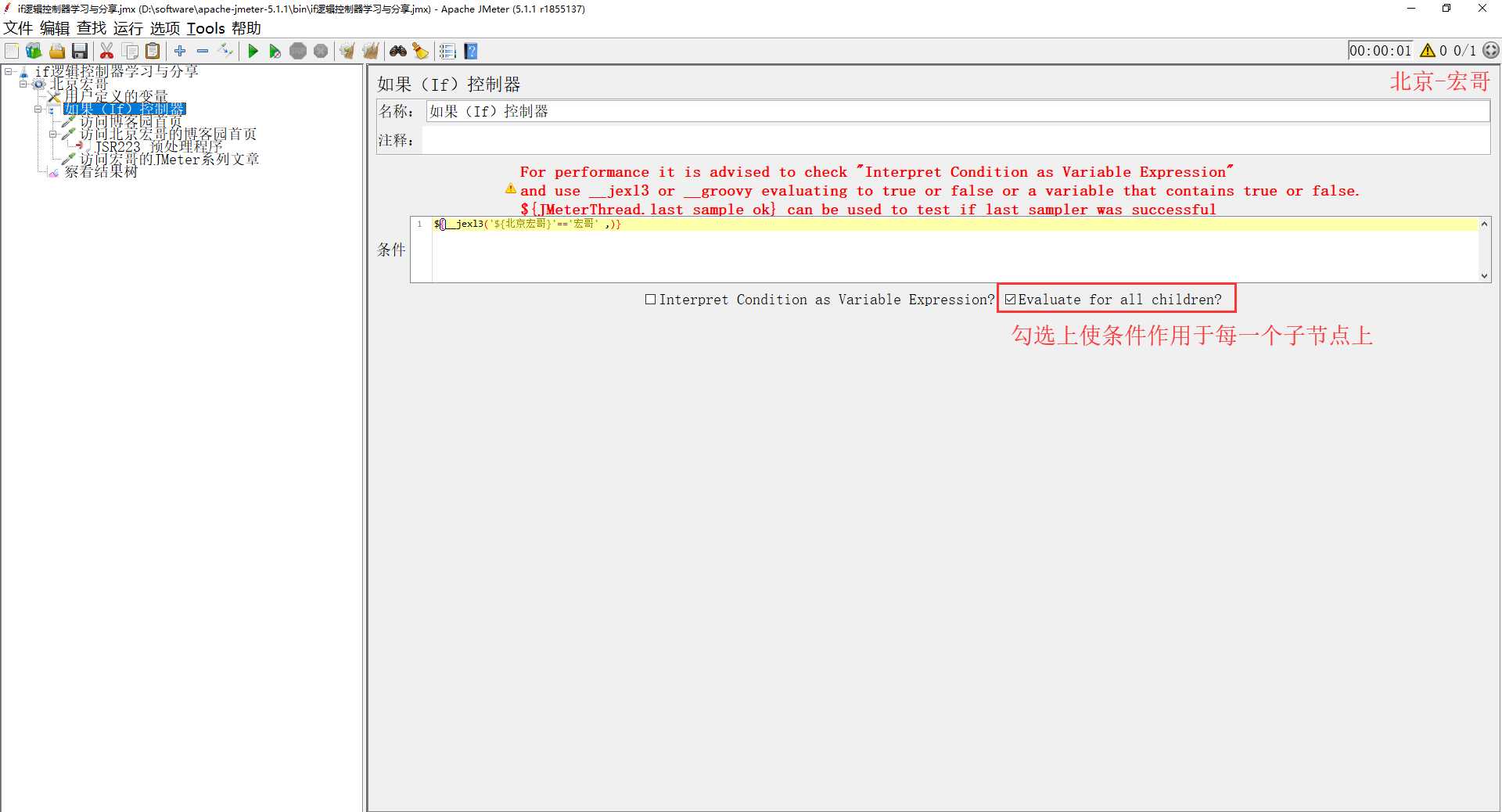The image size is (1502, 812).
Task: Collapse the 如果（If）控制器 tree node
Action: tap(38, 109)
